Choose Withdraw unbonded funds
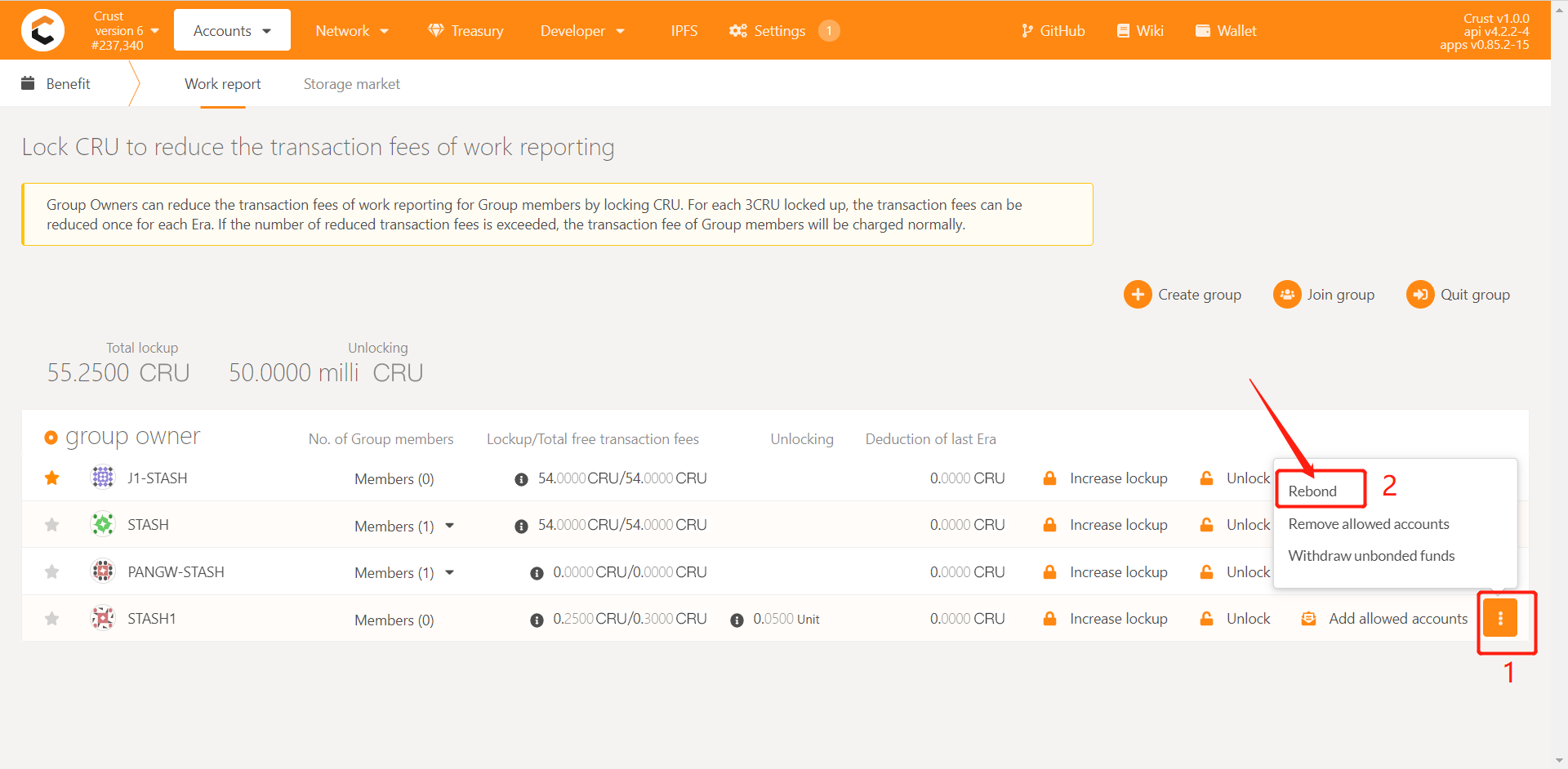The height and width of the screenshot is (769, 1568). point(1371,556)
